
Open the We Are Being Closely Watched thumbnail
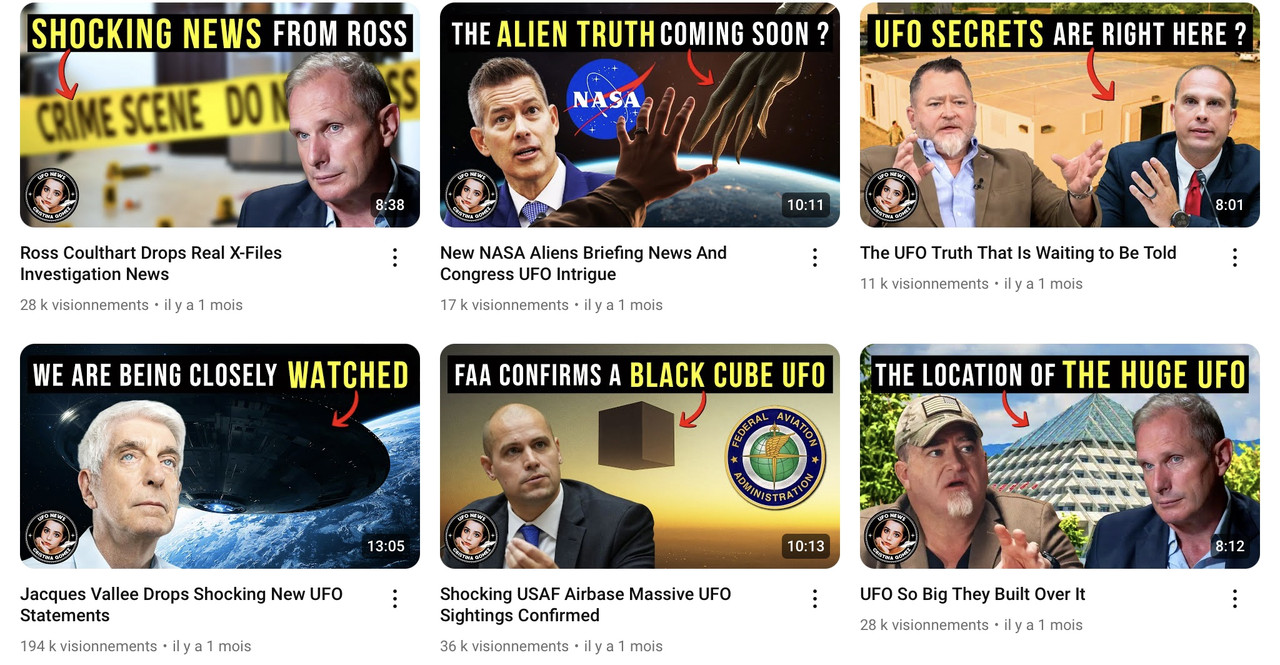pos(220,456)
